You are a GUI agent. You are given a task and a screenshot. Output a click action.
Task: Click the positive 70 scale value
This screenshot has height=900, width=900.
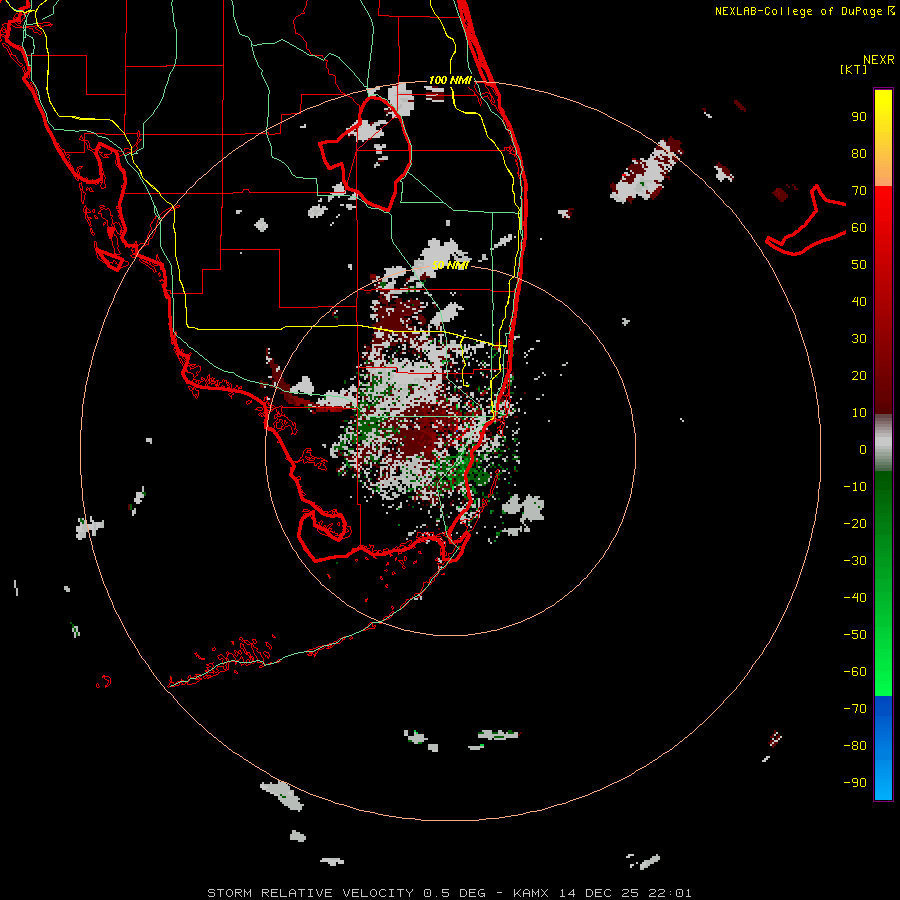(859, 191)
